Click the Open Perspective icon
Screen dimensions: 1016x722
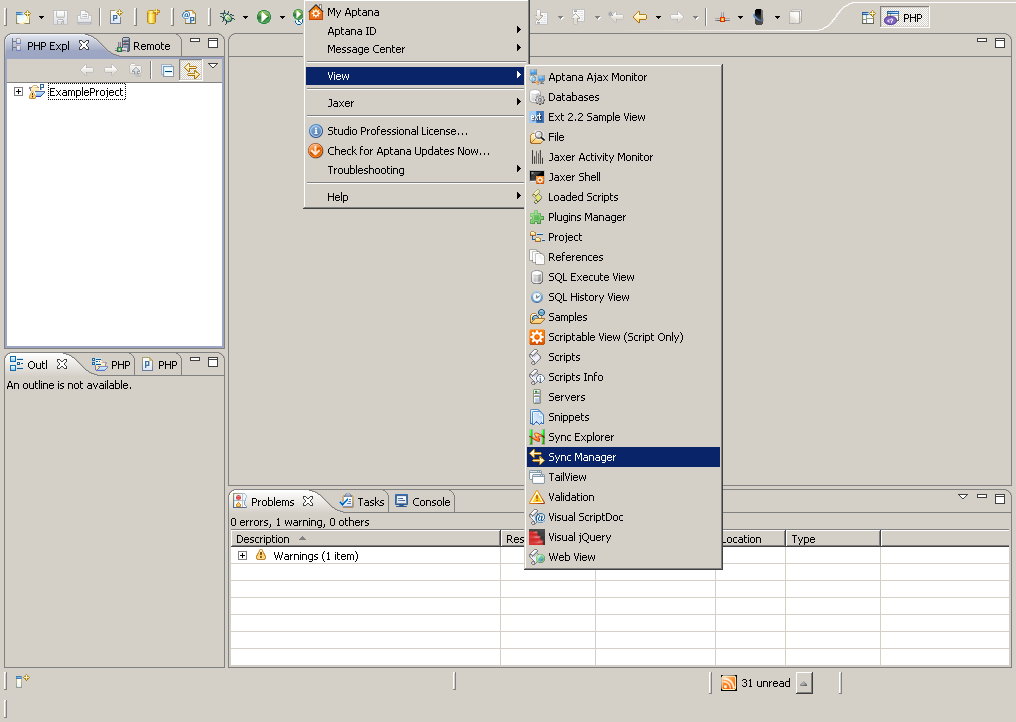868,17
